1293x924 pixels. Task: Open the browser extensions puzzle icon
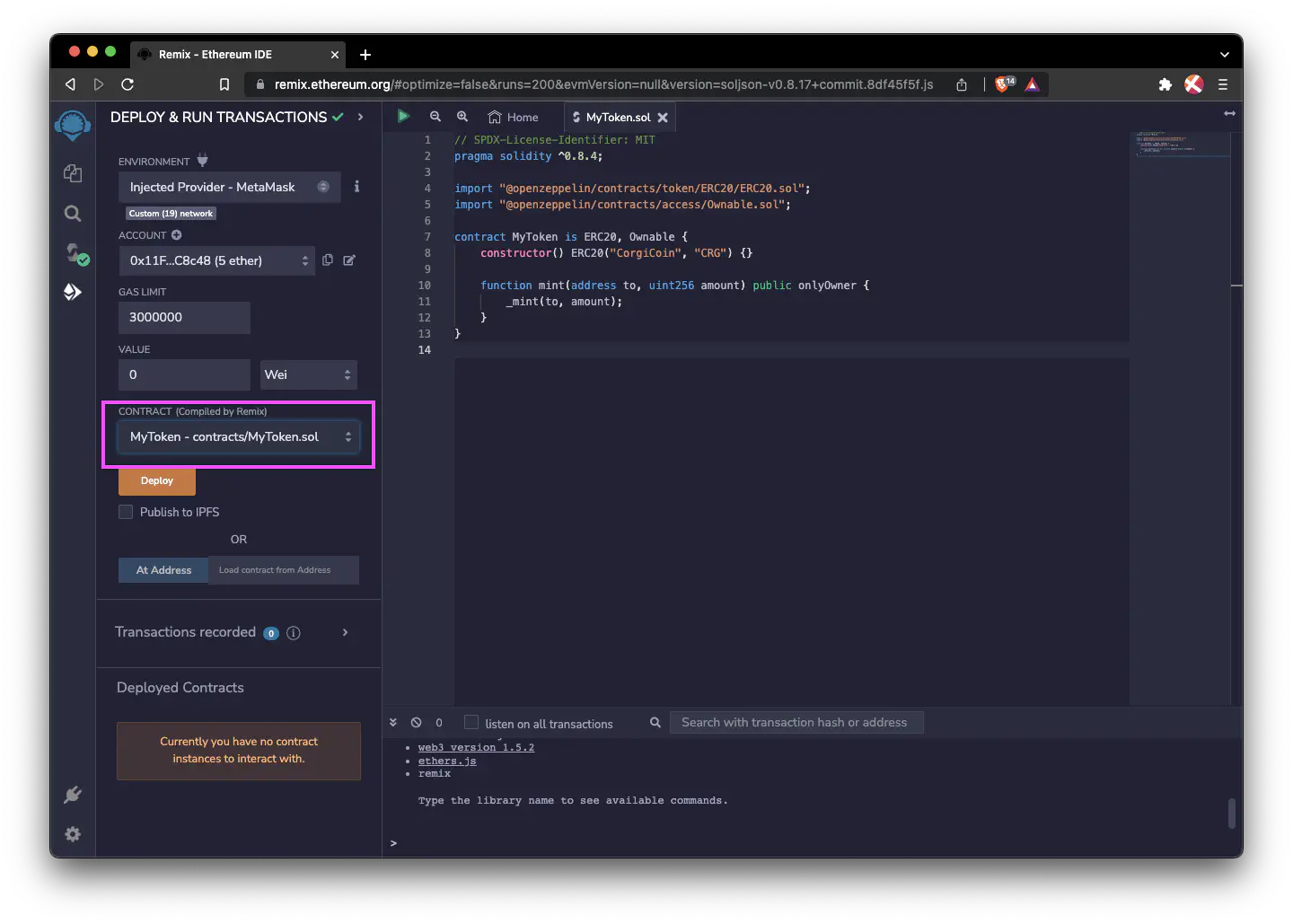click(x=1165, y=84)
